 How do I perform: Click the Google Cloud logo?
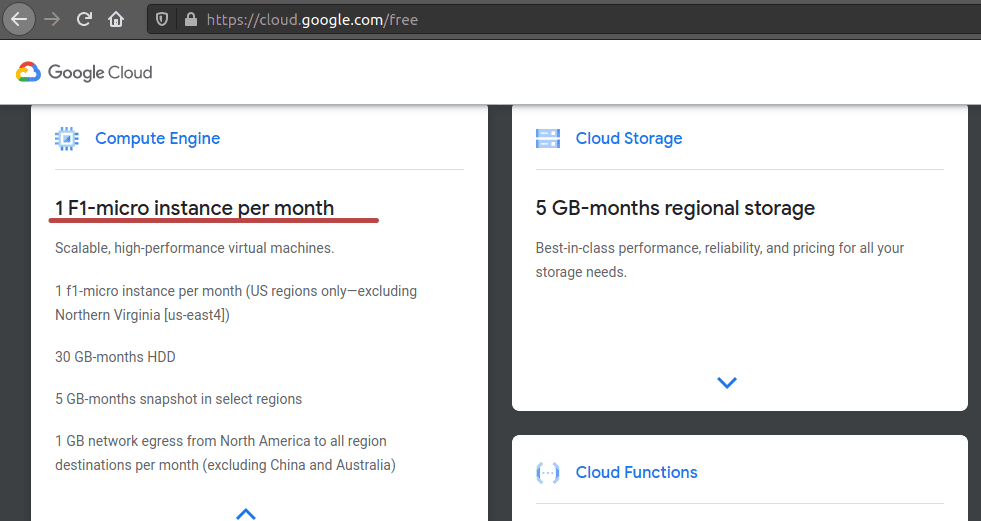pos(84,72)
